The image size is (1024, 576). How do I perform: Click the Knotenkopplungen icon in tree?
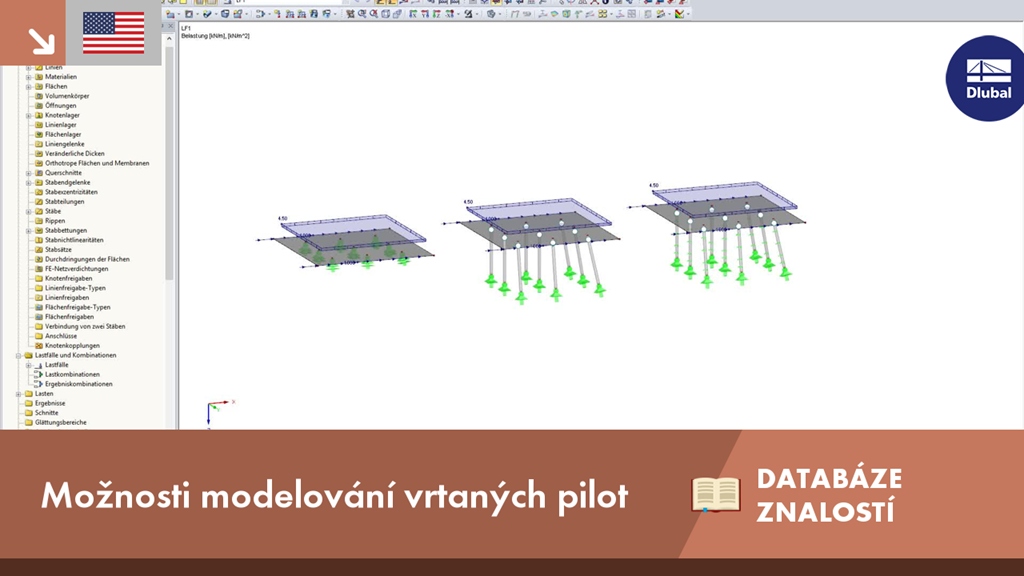(39, 345)
